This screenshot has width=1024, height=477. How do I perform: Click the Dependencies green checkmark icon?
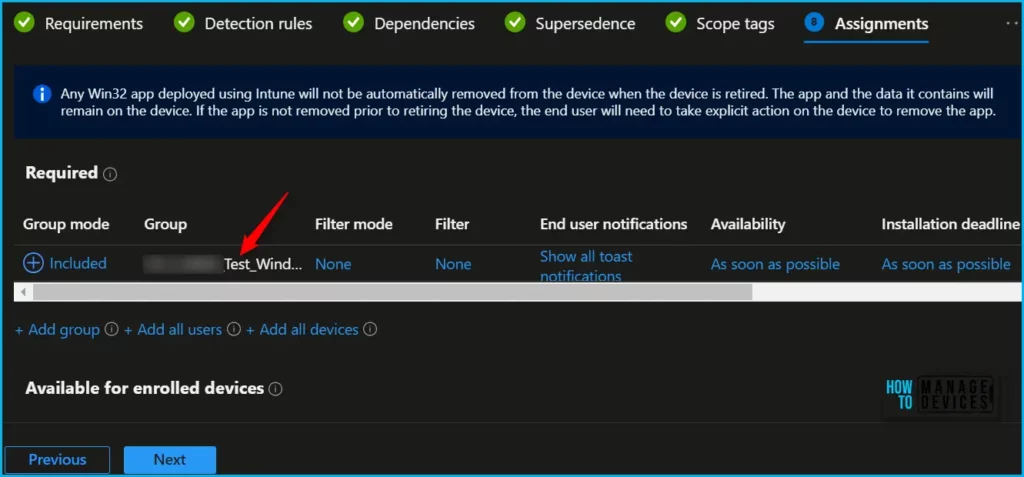(x=354, y=24)
